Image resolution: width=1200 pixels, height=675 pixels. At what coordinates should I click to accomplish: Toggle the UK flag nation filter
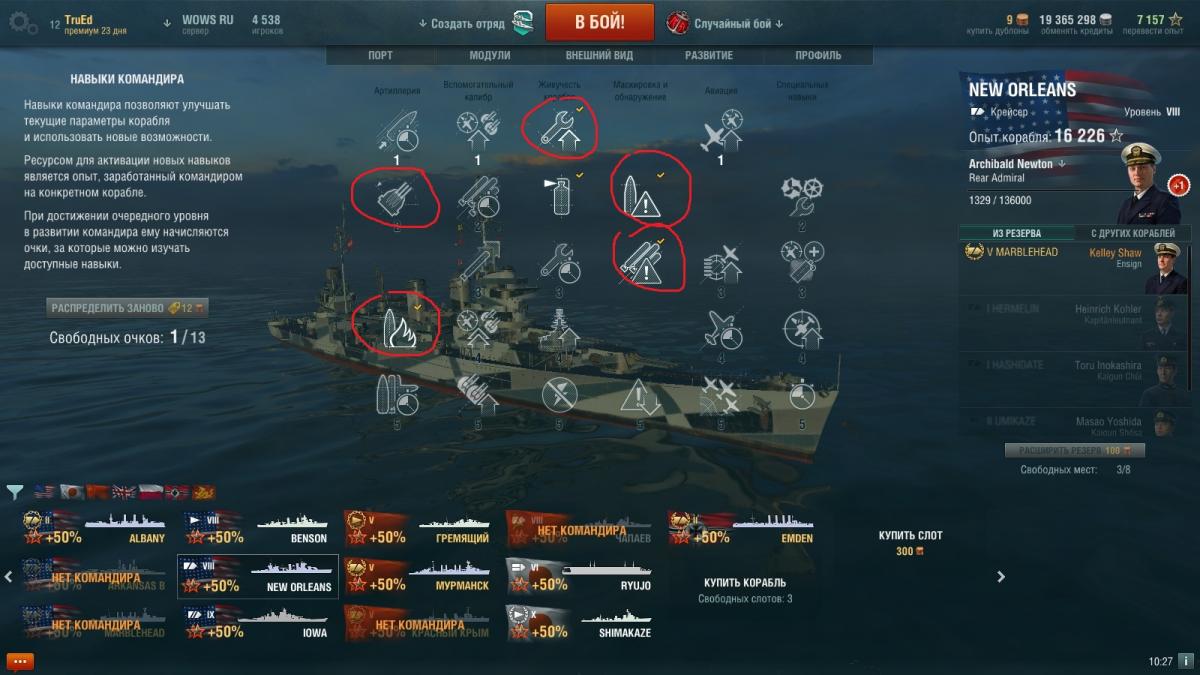click(x=124, y=492)
